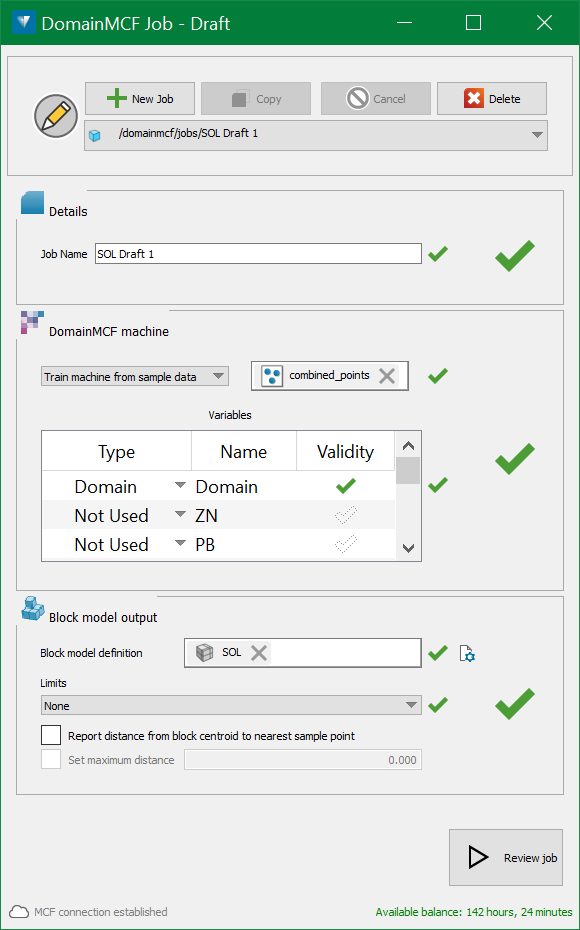Click the variables list down arrow
This screenshot has height=930, width=580.
point(408,548)
